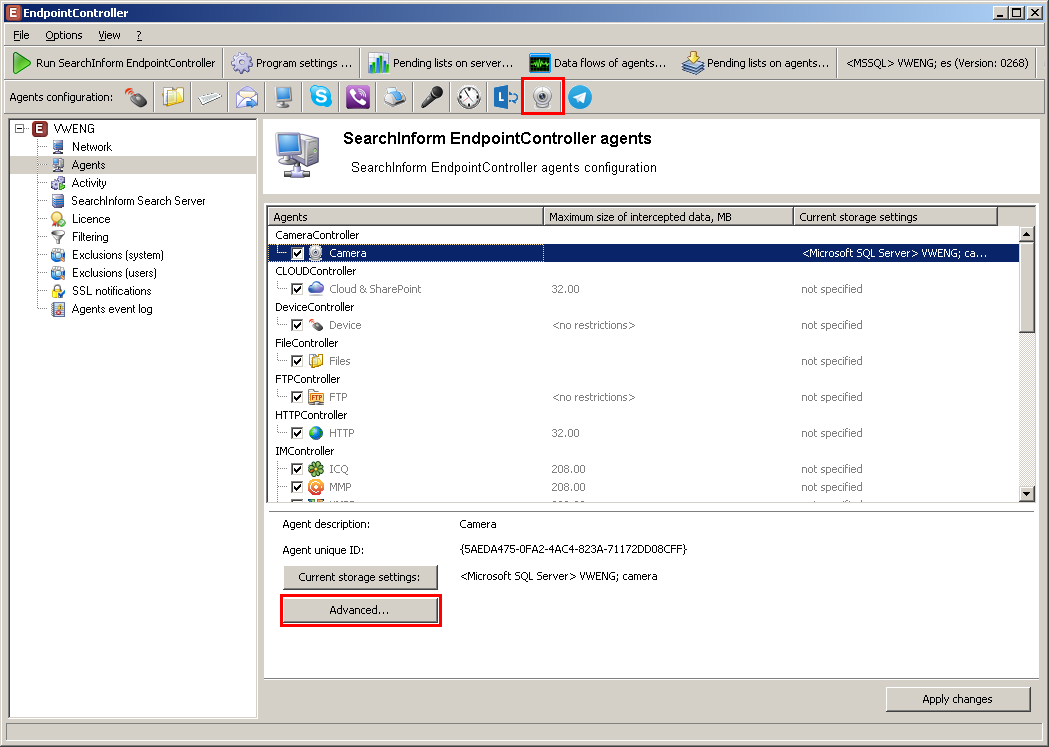1049x747 pixels.
Task: Click Current storage settings column header
Action: 895,217
